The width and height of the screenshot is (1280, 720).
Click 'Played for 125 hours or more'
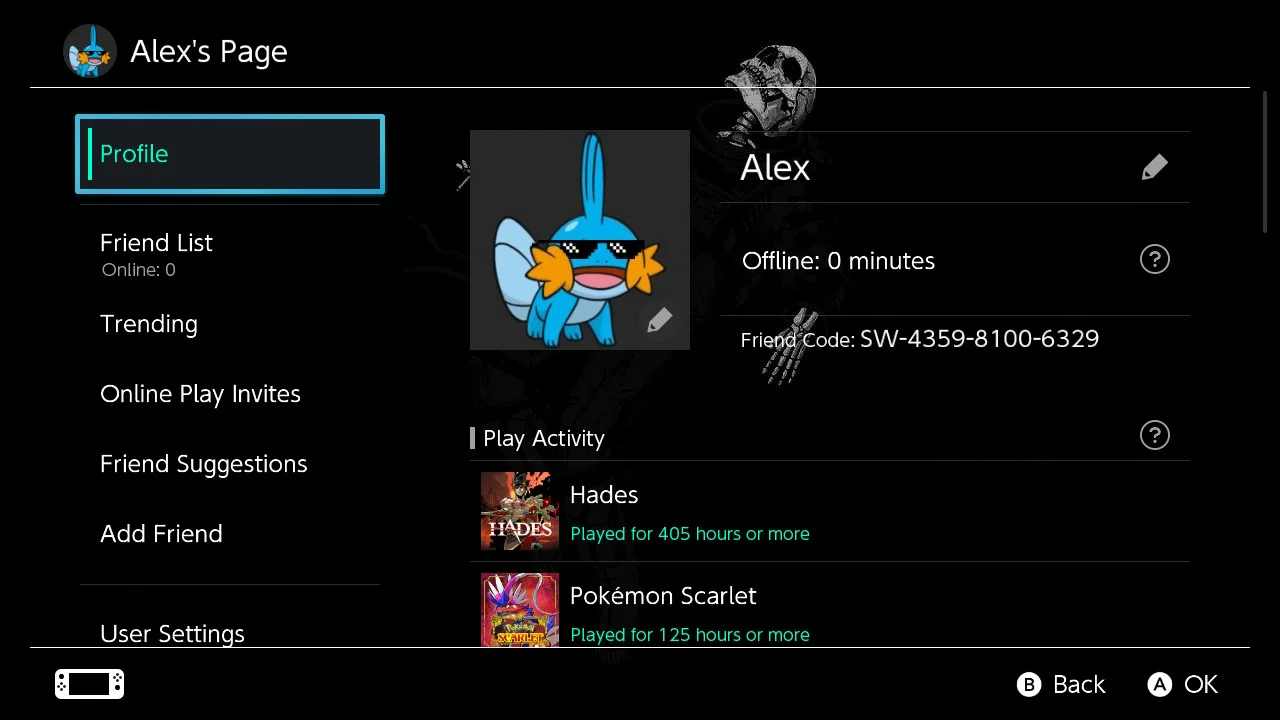(x=690, y=635)
